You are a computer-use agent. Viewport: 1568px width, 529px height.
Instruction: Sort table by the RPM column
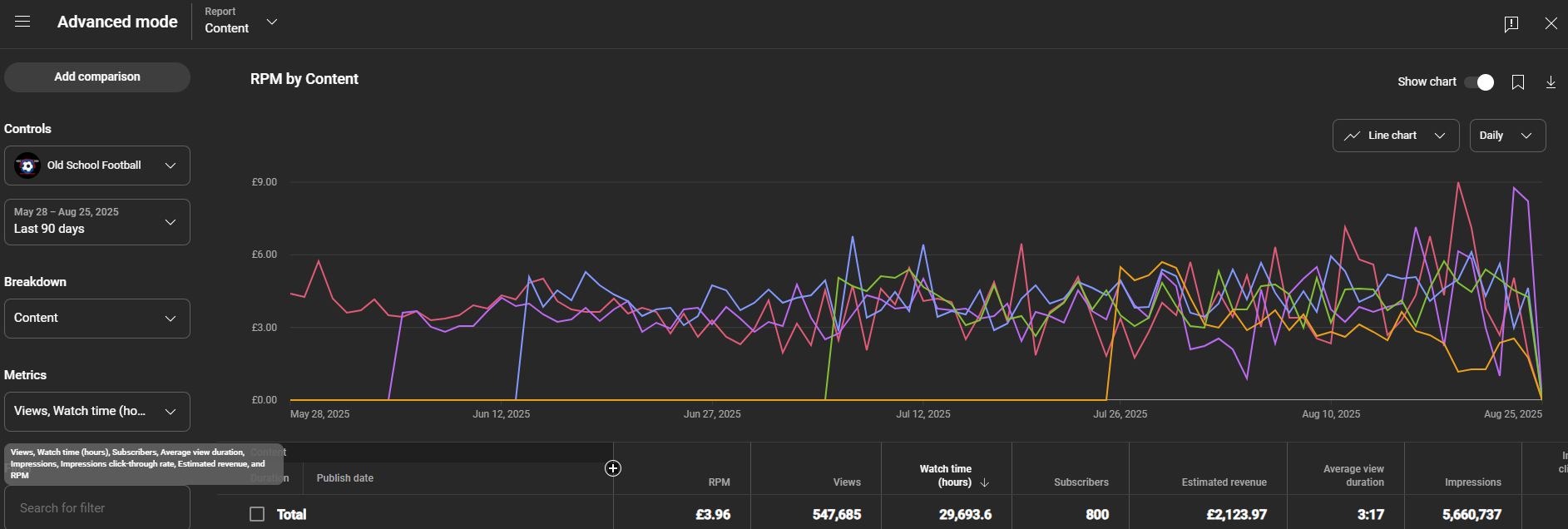719,482
